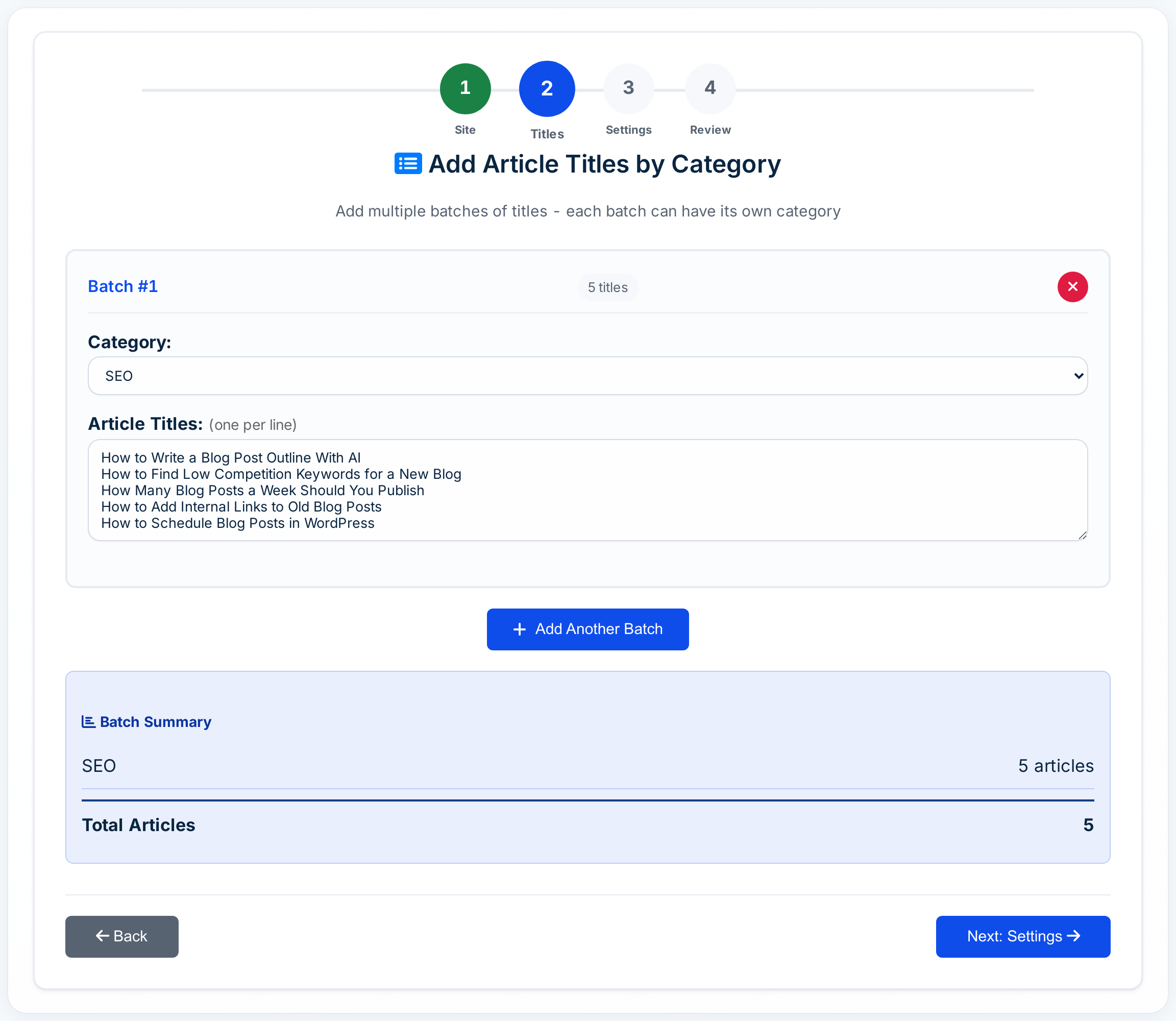
Task: Click Add Another Batch button
Action: [x=587, y=629]
